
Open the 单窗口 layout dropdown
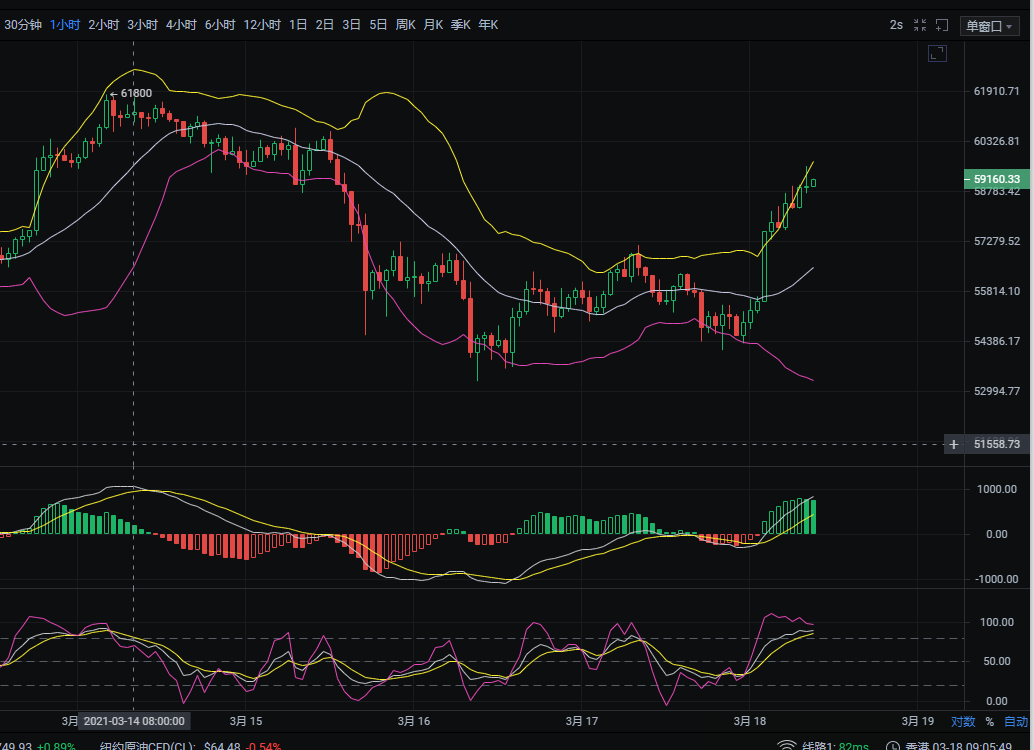click(x=990, y=26)
